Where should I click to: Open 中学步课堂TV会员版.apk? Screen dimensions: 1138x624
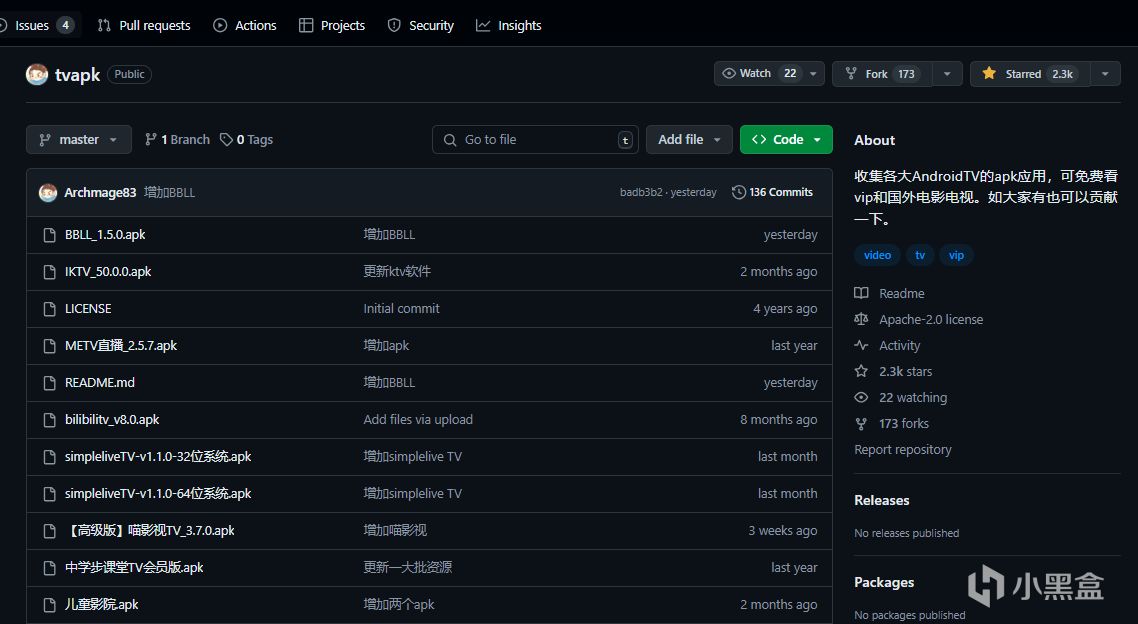pyautogui.click(x=134, y=567)
